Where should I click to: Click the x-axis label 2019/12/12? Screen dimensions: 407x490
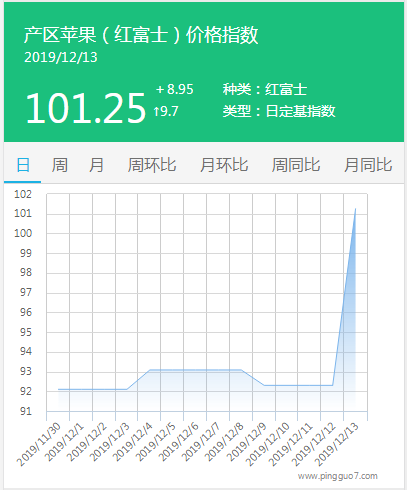tap(315, 444)
